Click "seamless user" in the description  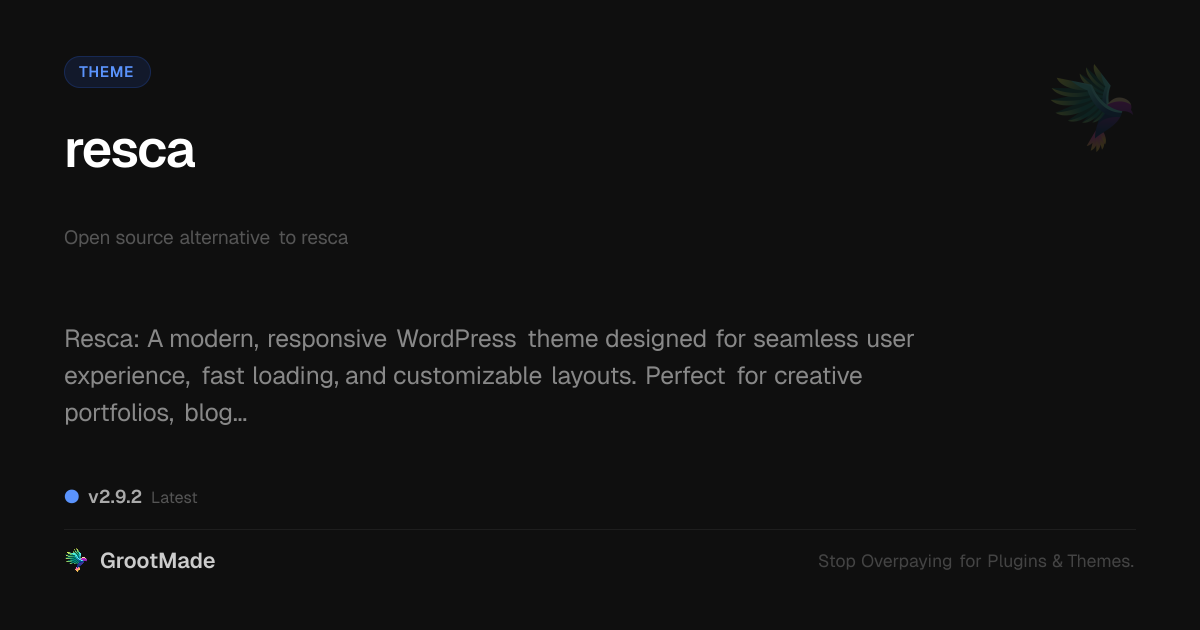coord(833,339)
